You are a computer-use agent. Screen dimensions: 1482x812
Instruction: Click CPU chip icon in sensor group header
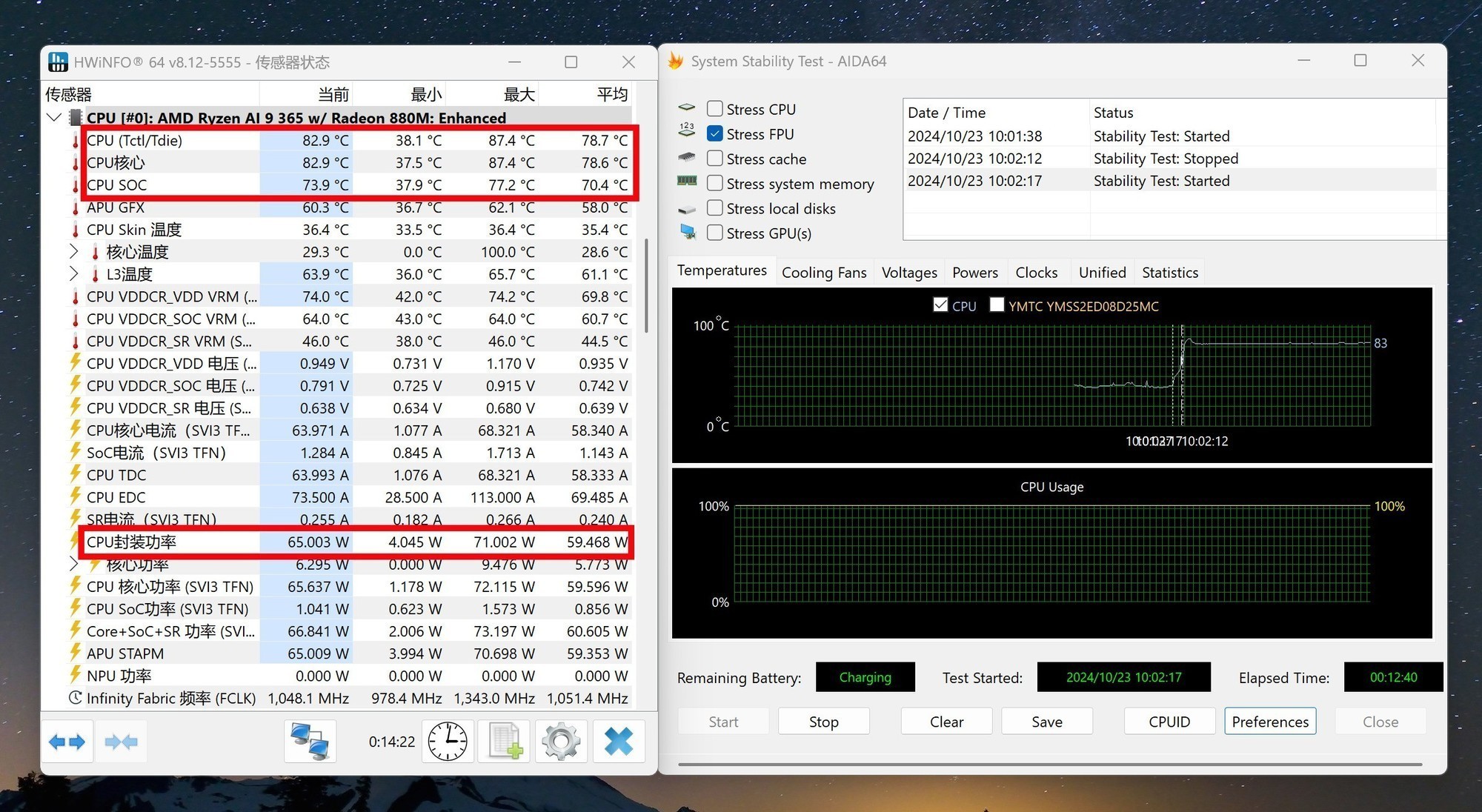(76, 118)
